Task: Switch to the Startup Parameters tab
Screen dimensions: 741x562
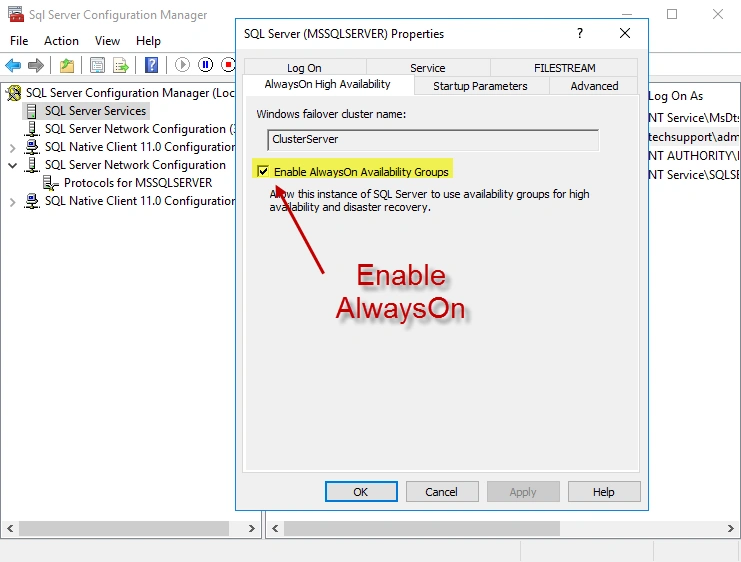Action: [x=481, y=86]
